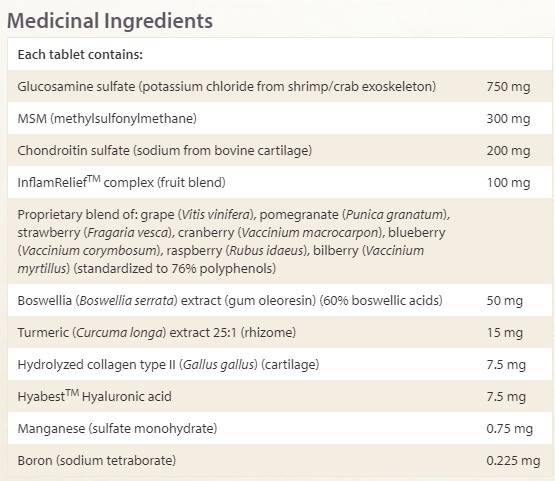Click the Vitis vinifera italic text

216,214
